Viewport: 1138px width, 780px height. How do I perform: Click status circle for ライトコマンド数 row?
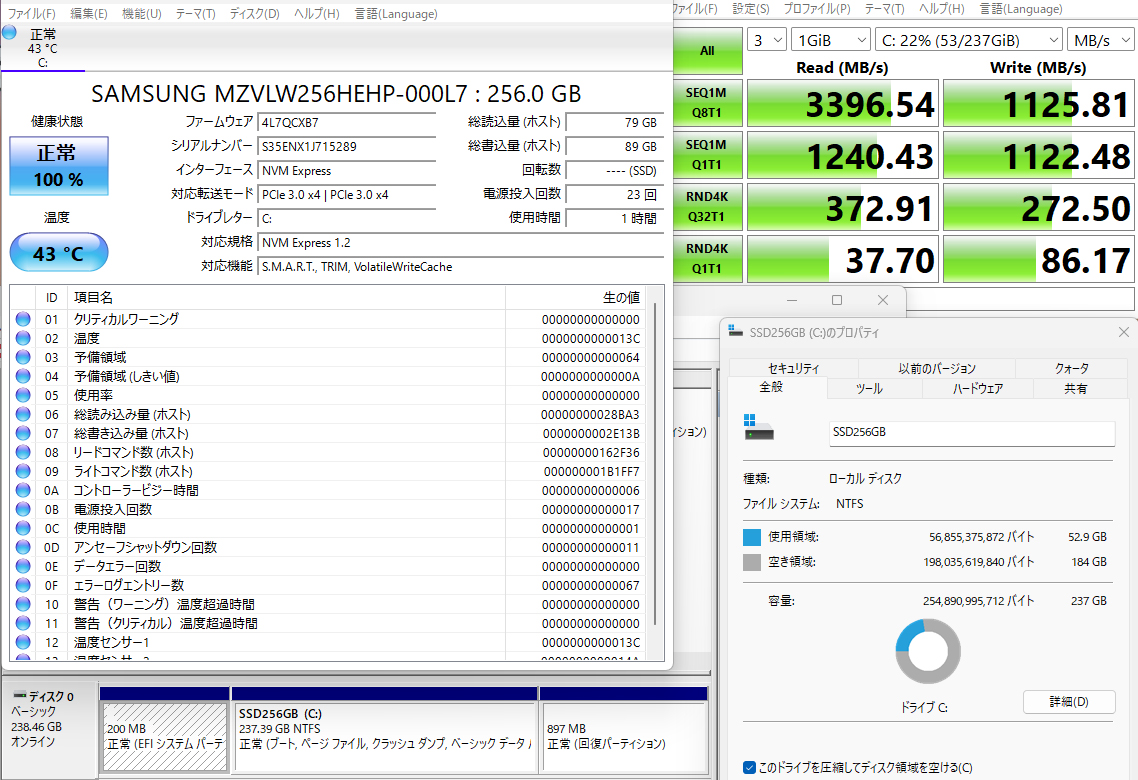[x=23, y=471]
